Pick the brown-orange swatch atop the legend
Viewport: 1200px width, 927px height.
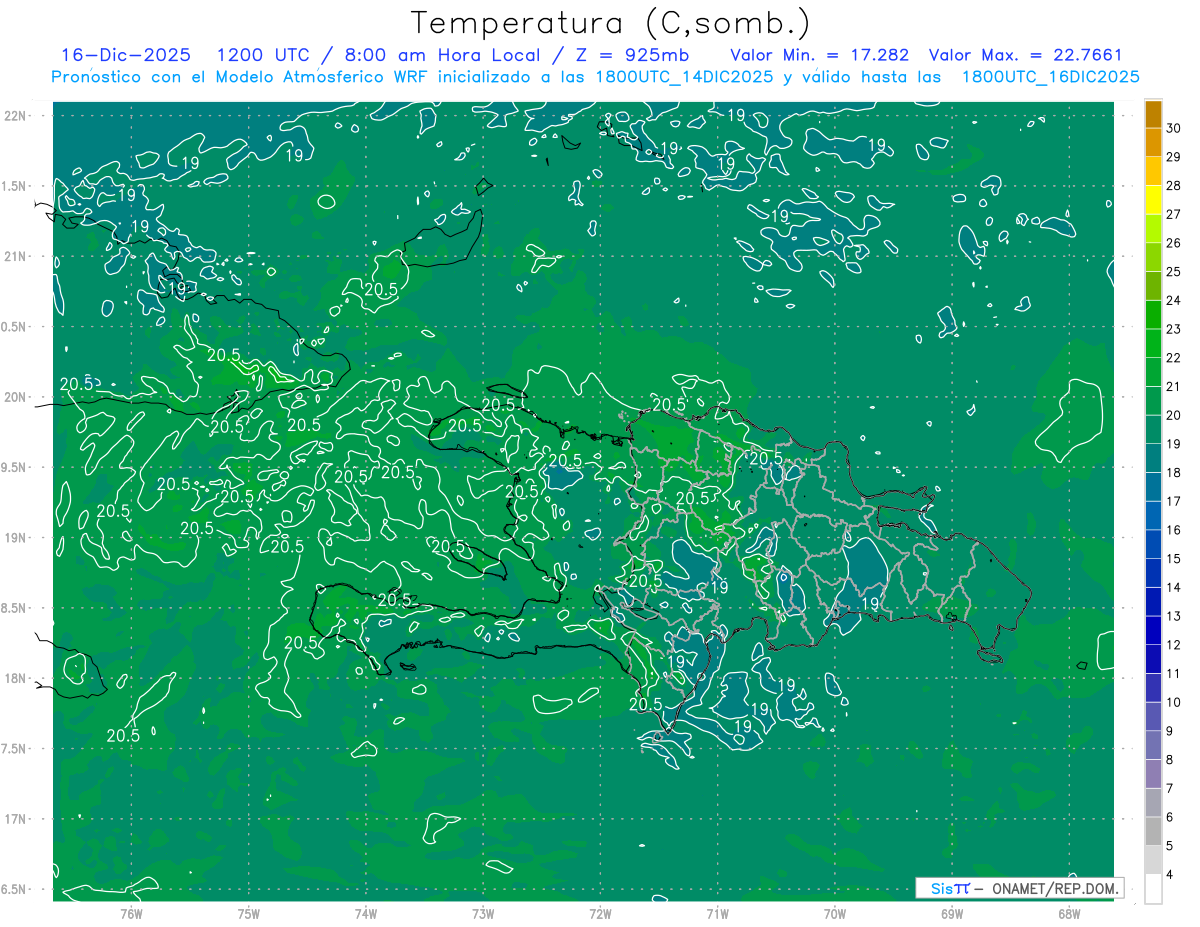tap(1153, 113)
